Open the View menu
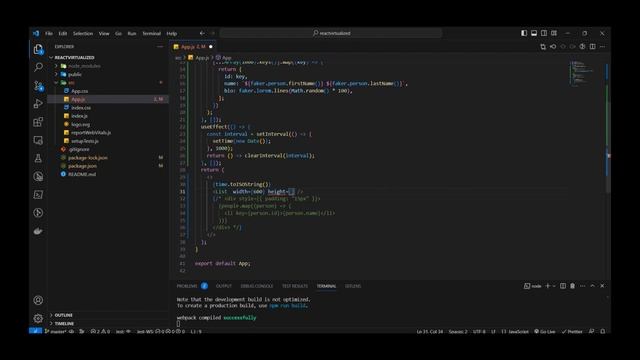640x360 pixels. click(x=104, y=33)
